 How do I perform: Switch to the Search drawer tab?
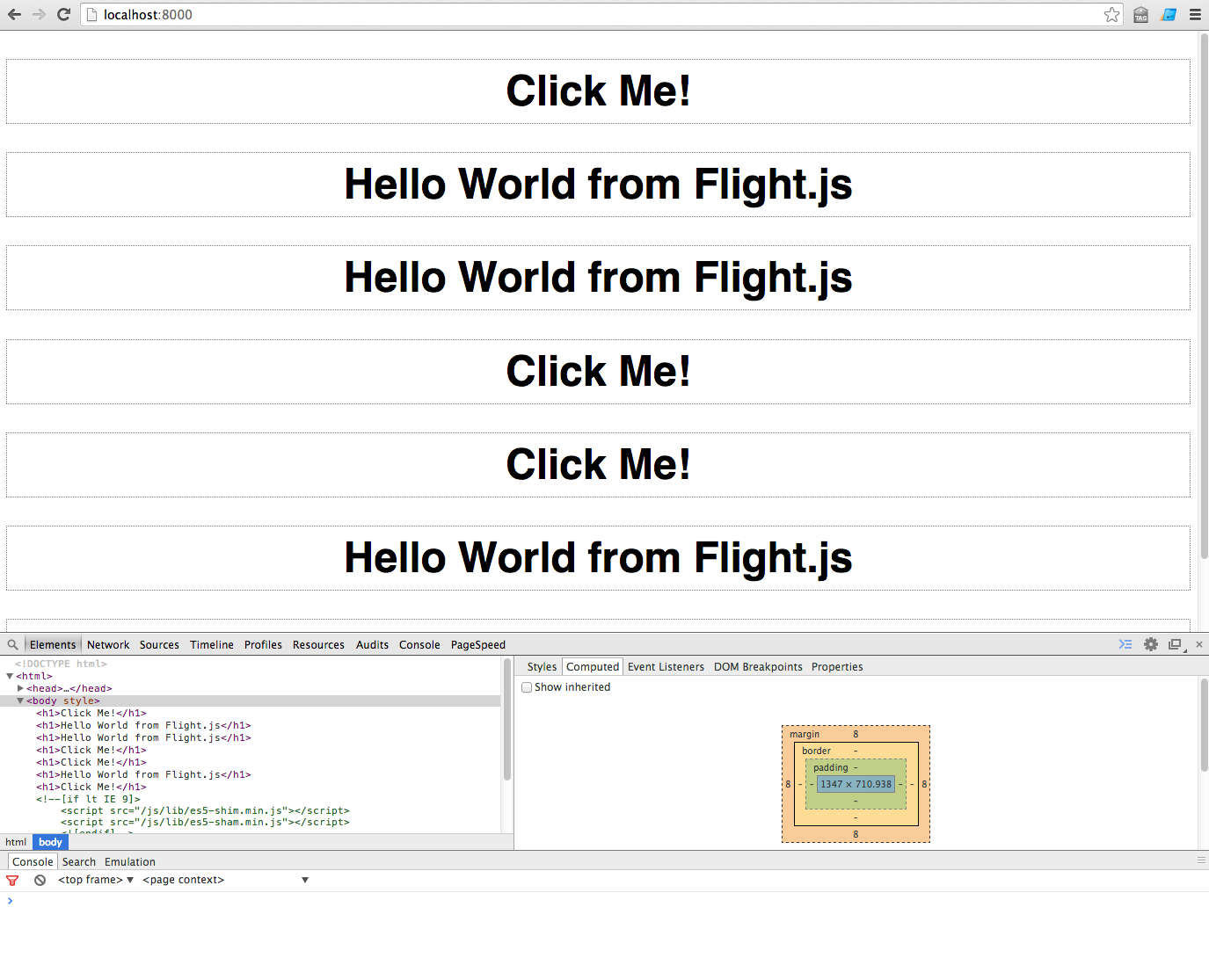79,862
